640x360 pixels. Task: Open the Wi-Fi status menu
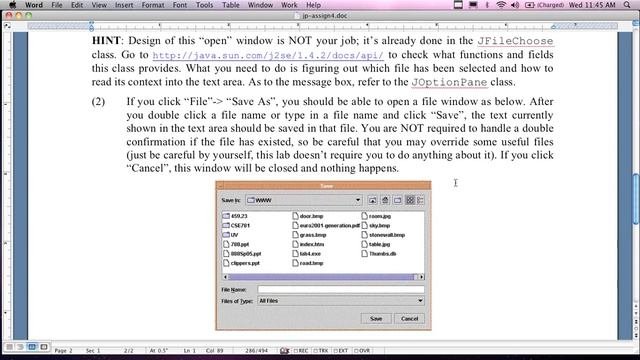501,5
